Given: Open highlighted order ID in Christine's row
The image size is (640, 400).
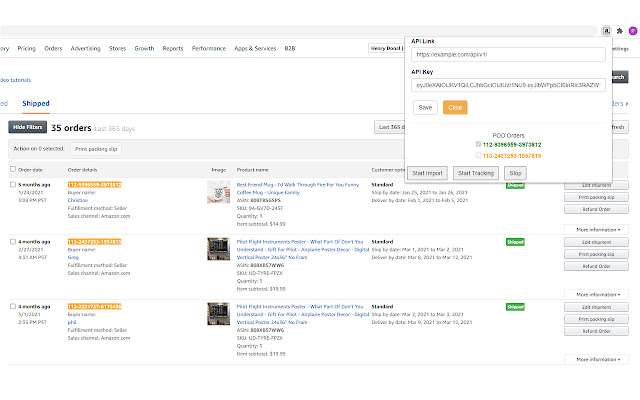Looking at the screenshot, I should (x=95, y=185).
